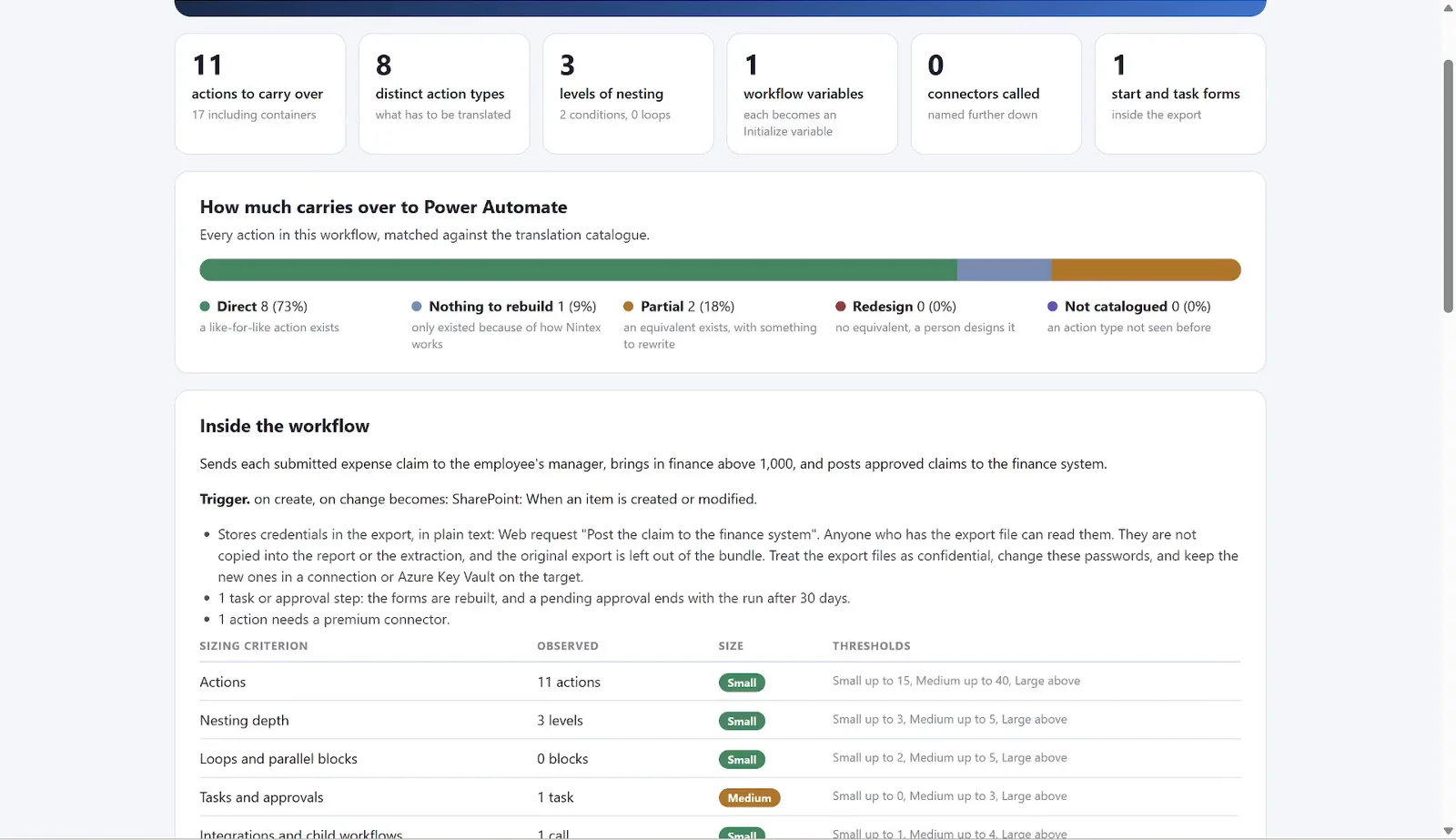The image size is (1456, 840).
Task: Click the Small badge in Actions row
Action: (742, 683)
